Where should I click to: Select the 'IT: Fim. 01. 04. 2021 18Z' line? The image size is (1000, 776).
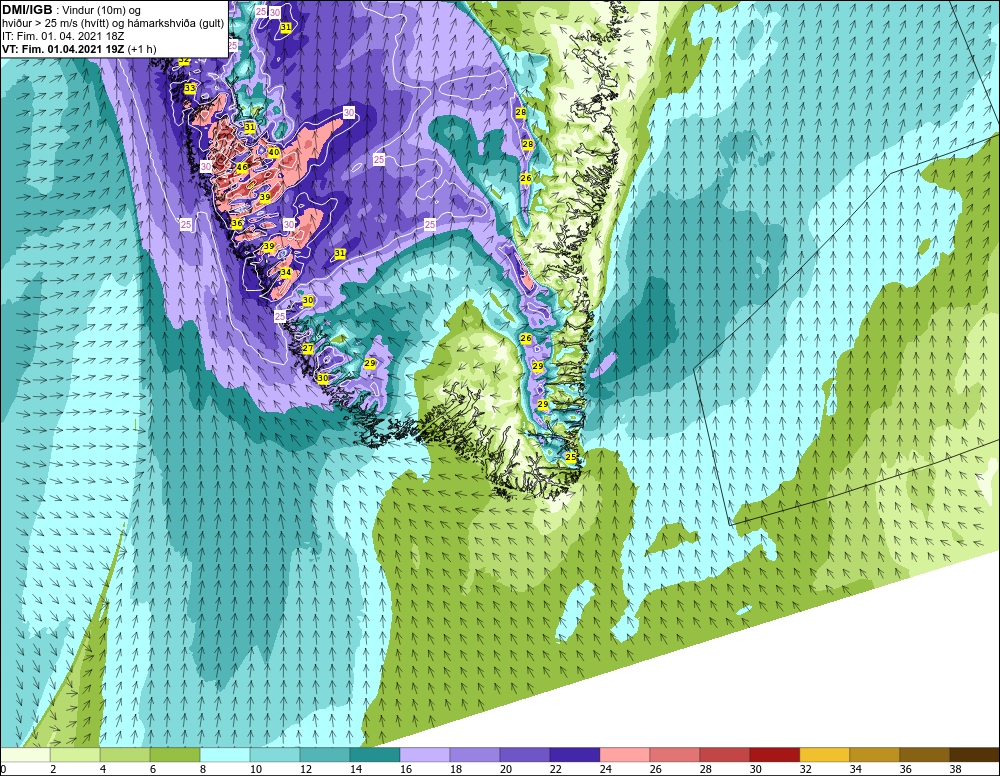tap(62, 36)
